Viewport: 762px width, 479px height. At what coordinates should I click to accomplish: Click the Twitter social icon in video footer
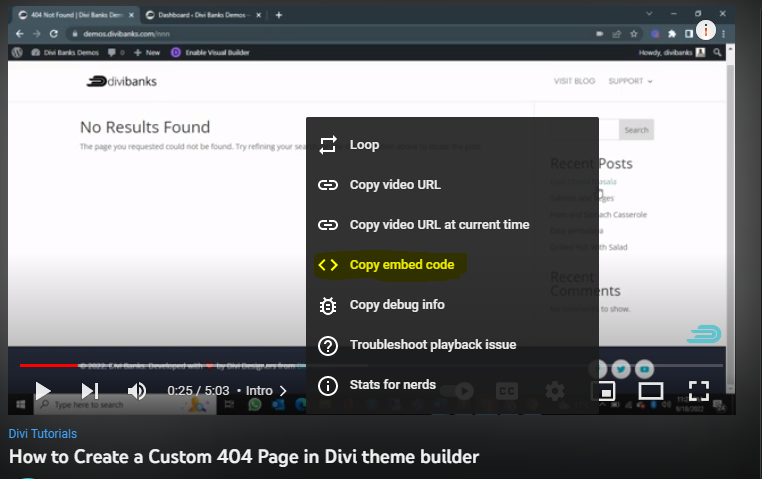pos(621,369)
